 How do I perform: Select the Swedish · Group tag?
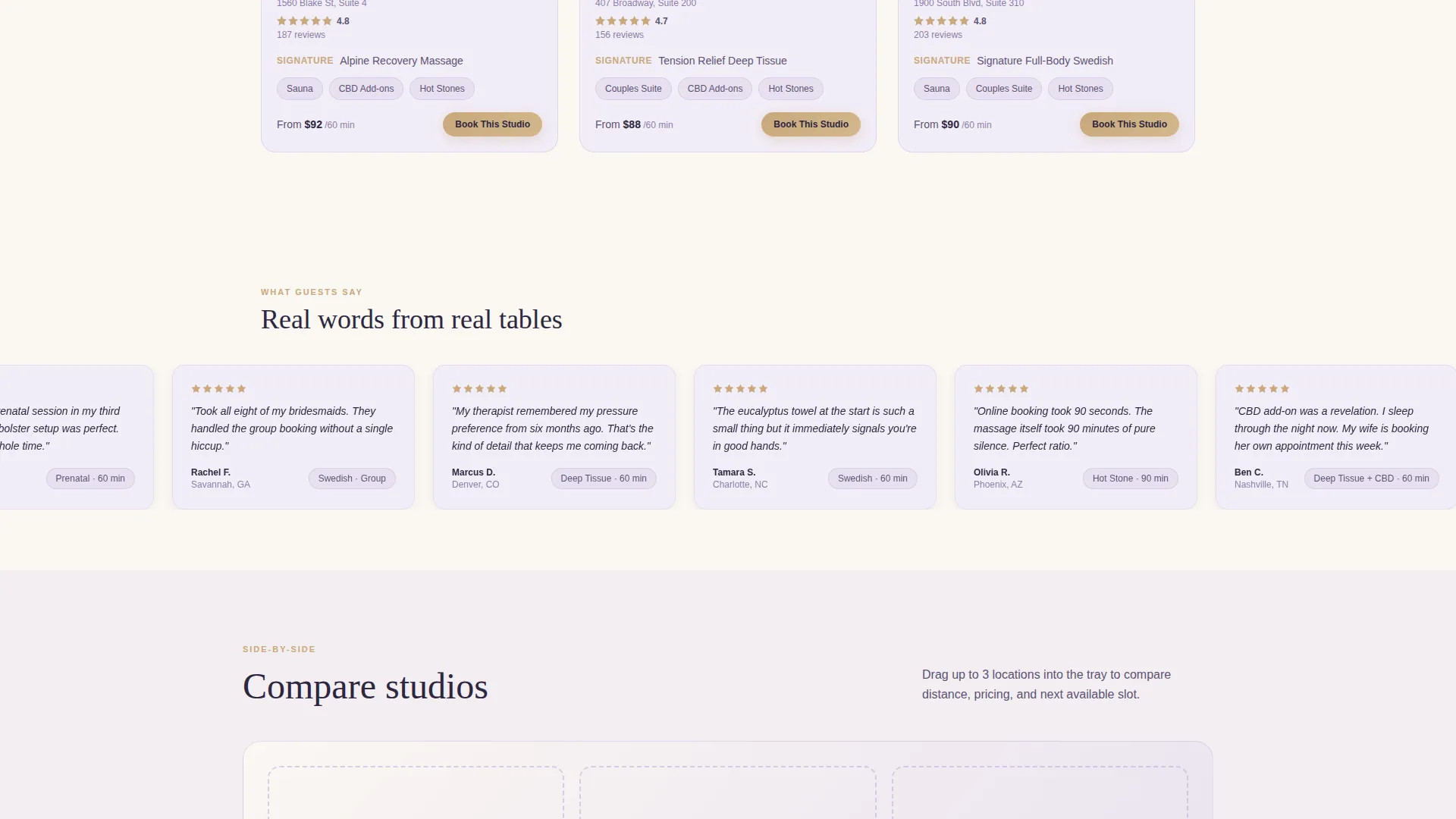[x=352, y=479]
